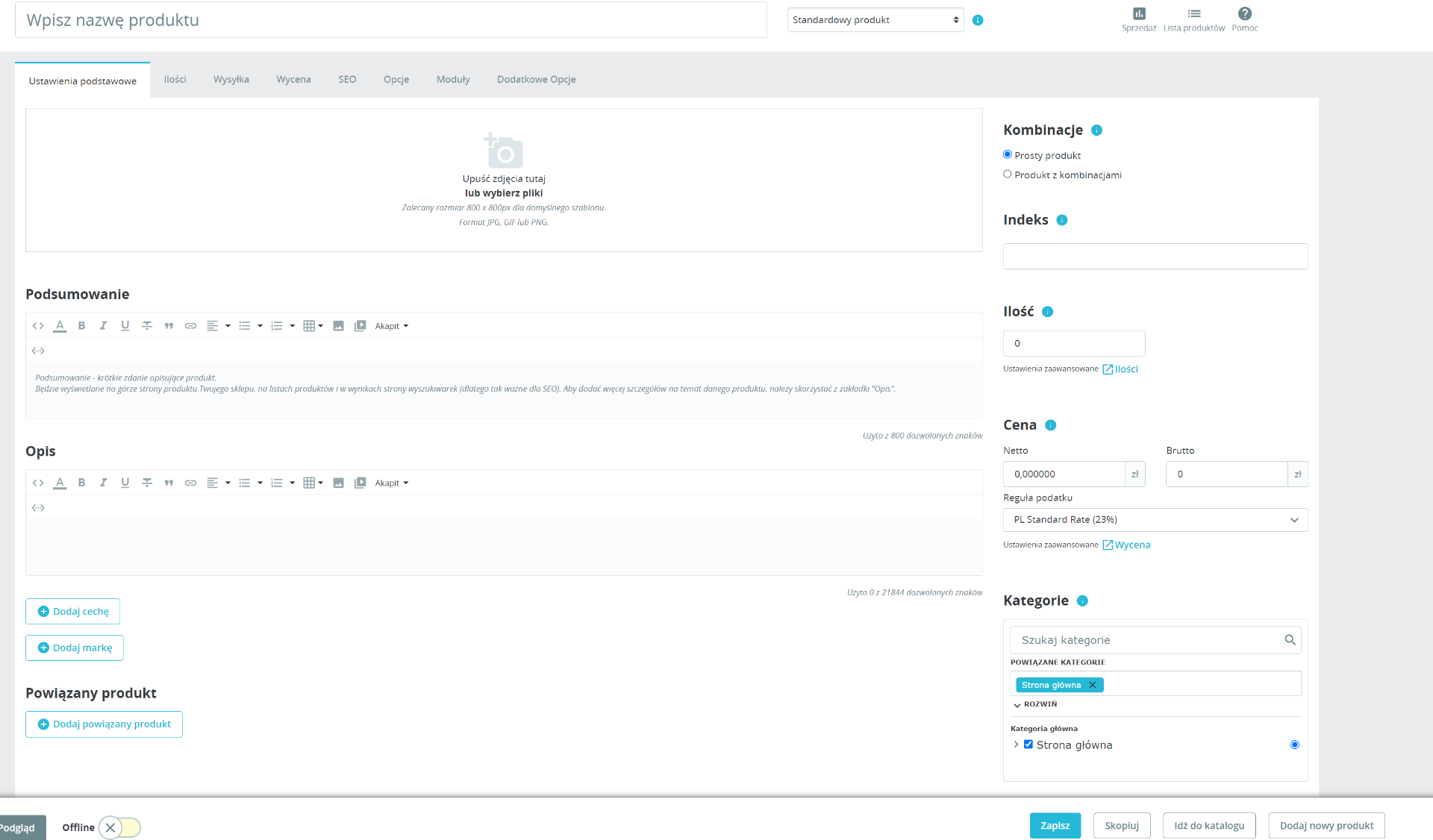
Task: Toggle the Offline status switch
Action: (119, 827)
